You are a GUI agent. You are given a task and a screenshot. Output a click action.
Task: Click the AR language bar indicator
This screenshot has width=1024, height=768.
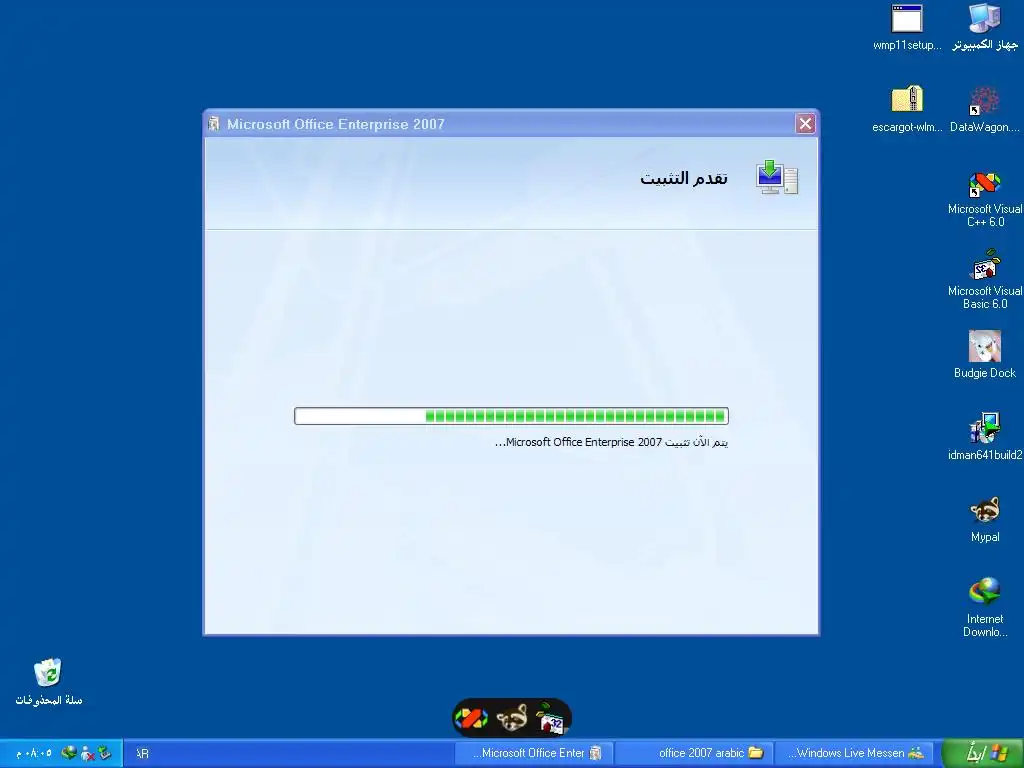click(142, 754)
